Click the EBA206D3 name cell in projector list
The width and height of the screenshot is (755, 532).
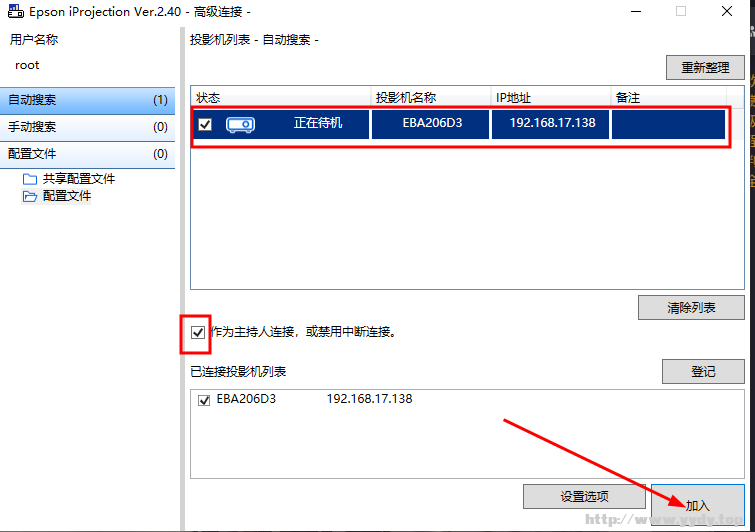coord(431,124)
